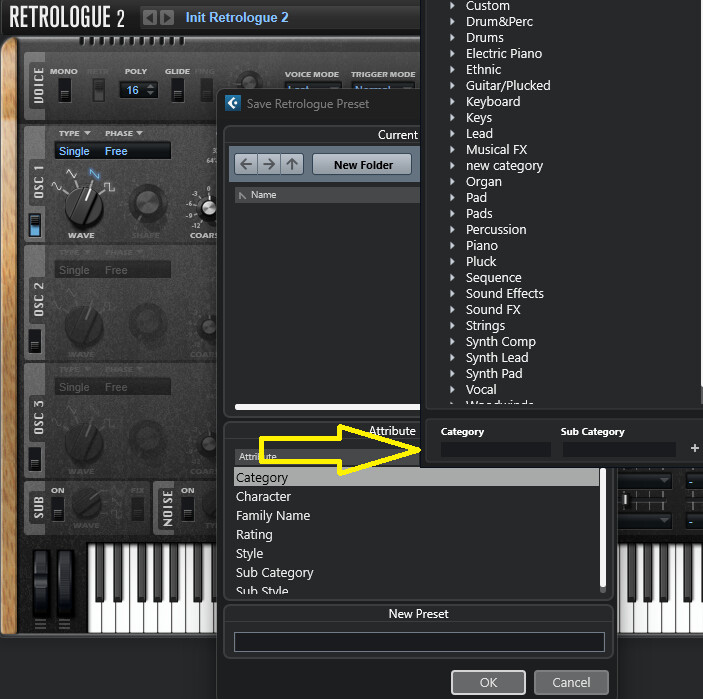Navigate forward in the Save Preset browser

point(269,165)
